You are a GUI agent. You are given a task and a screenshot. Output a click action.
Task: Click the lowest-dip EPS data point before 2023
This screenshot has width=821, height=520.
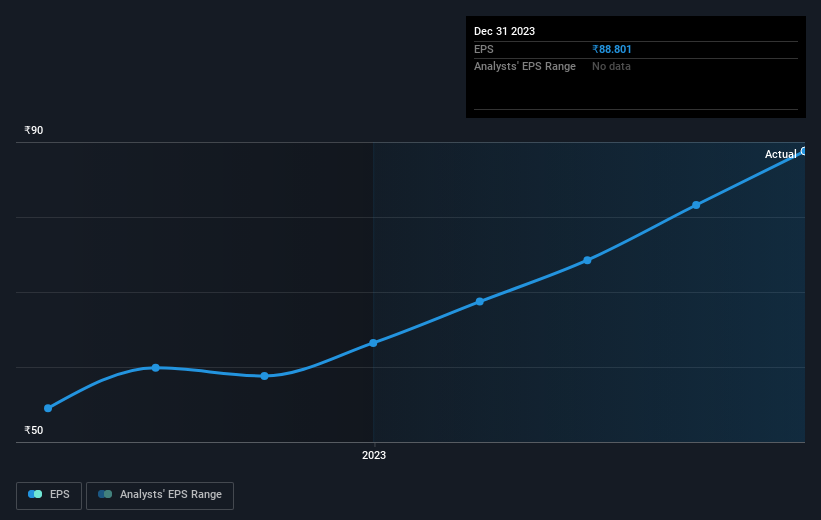coord(264,376)
